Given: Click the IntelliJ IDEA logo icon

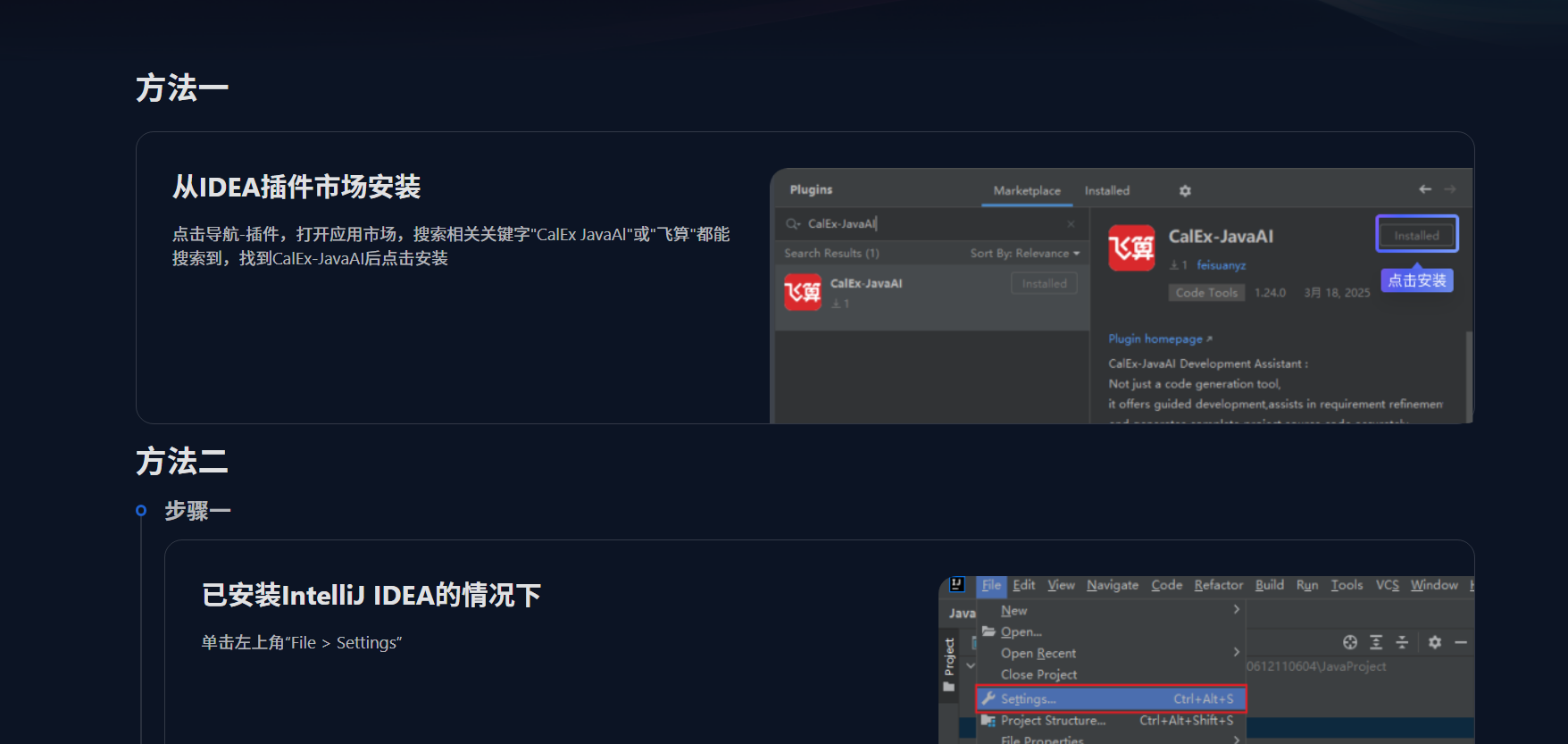Looking at the screenshot, I should click(x=957, y=585).
